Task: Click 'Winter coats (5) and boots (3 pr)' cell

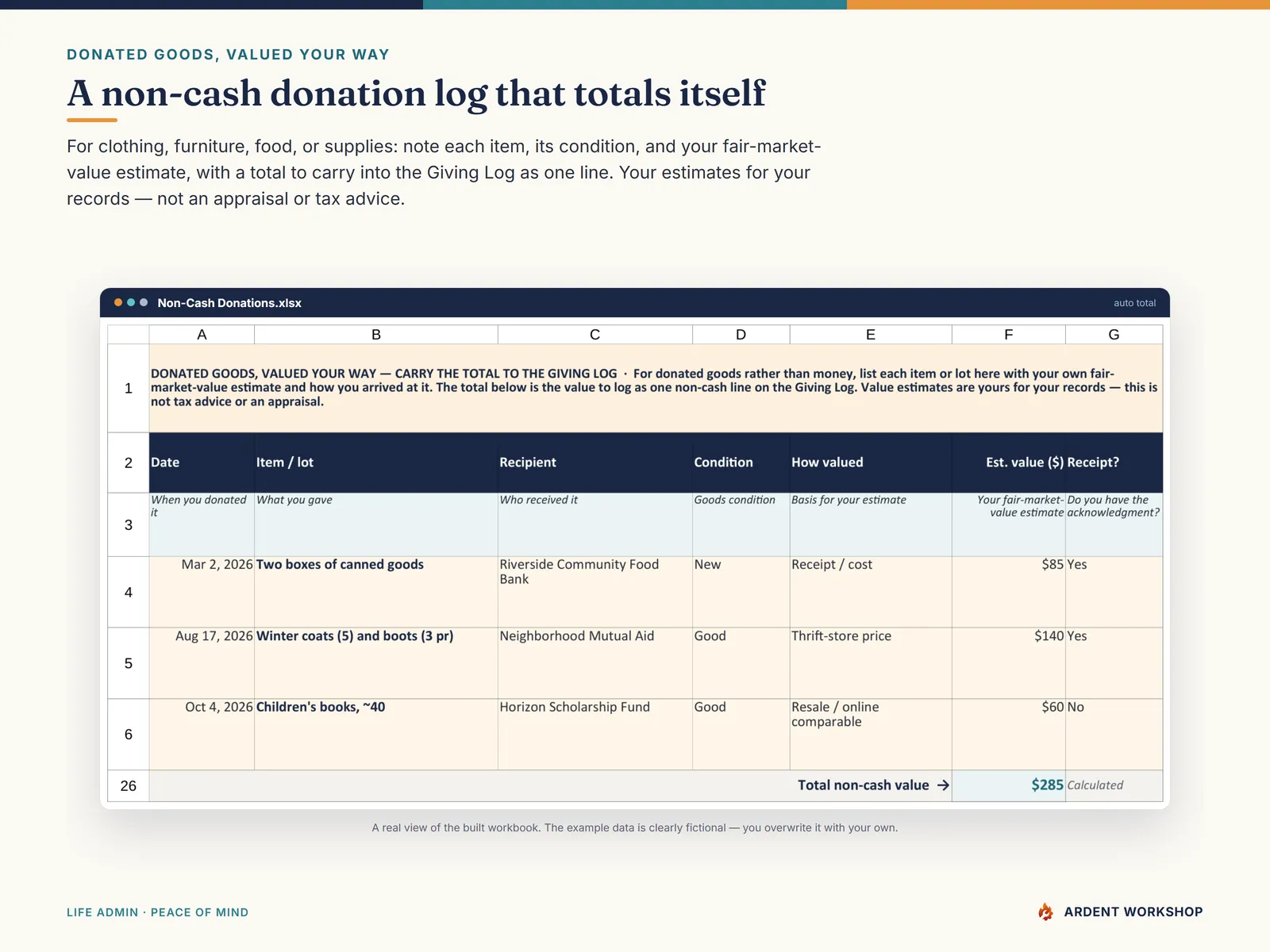Action: tap(376, 663)
